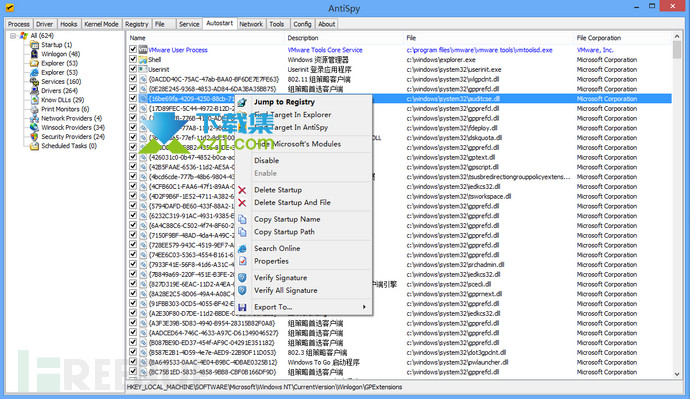Click the scrollbar down arrow in list

677,374
